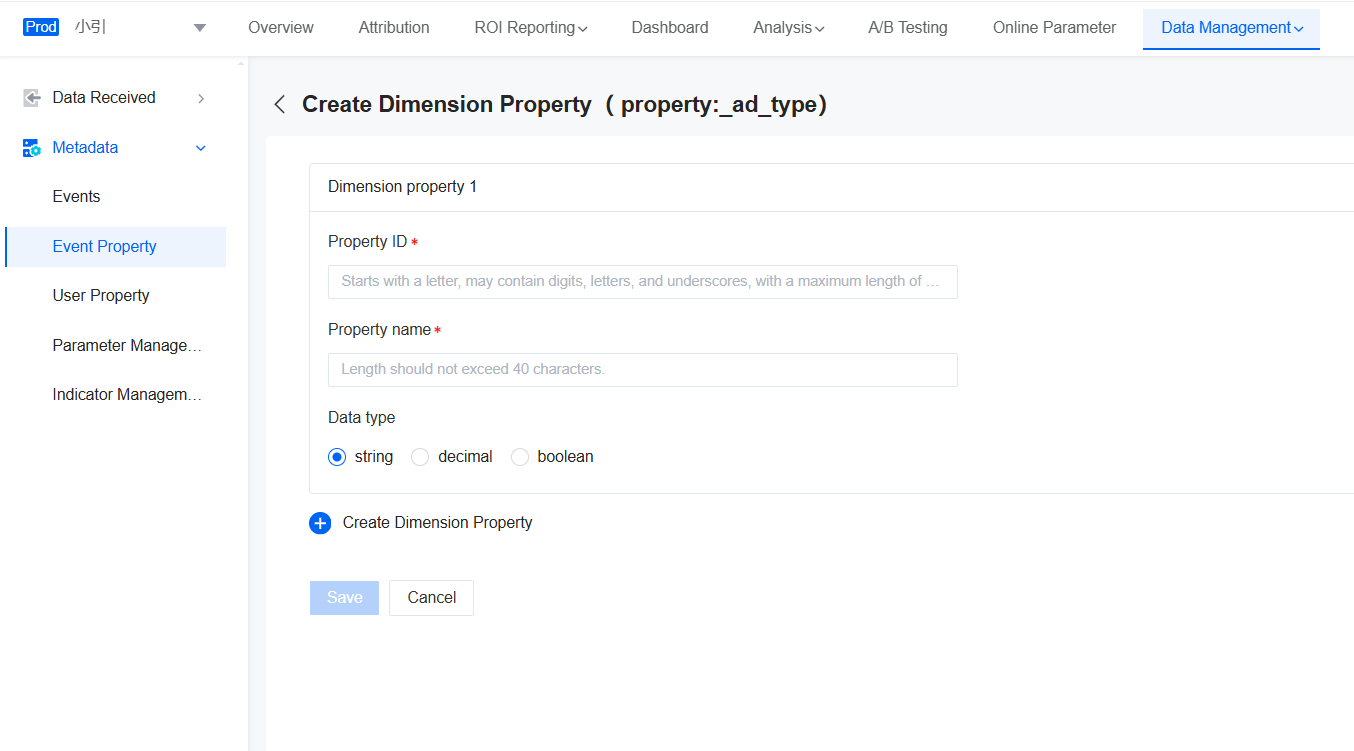The width and height of the screenshot is (1354, 751).
Task: Click the Property ID input field
Action: 642,281
